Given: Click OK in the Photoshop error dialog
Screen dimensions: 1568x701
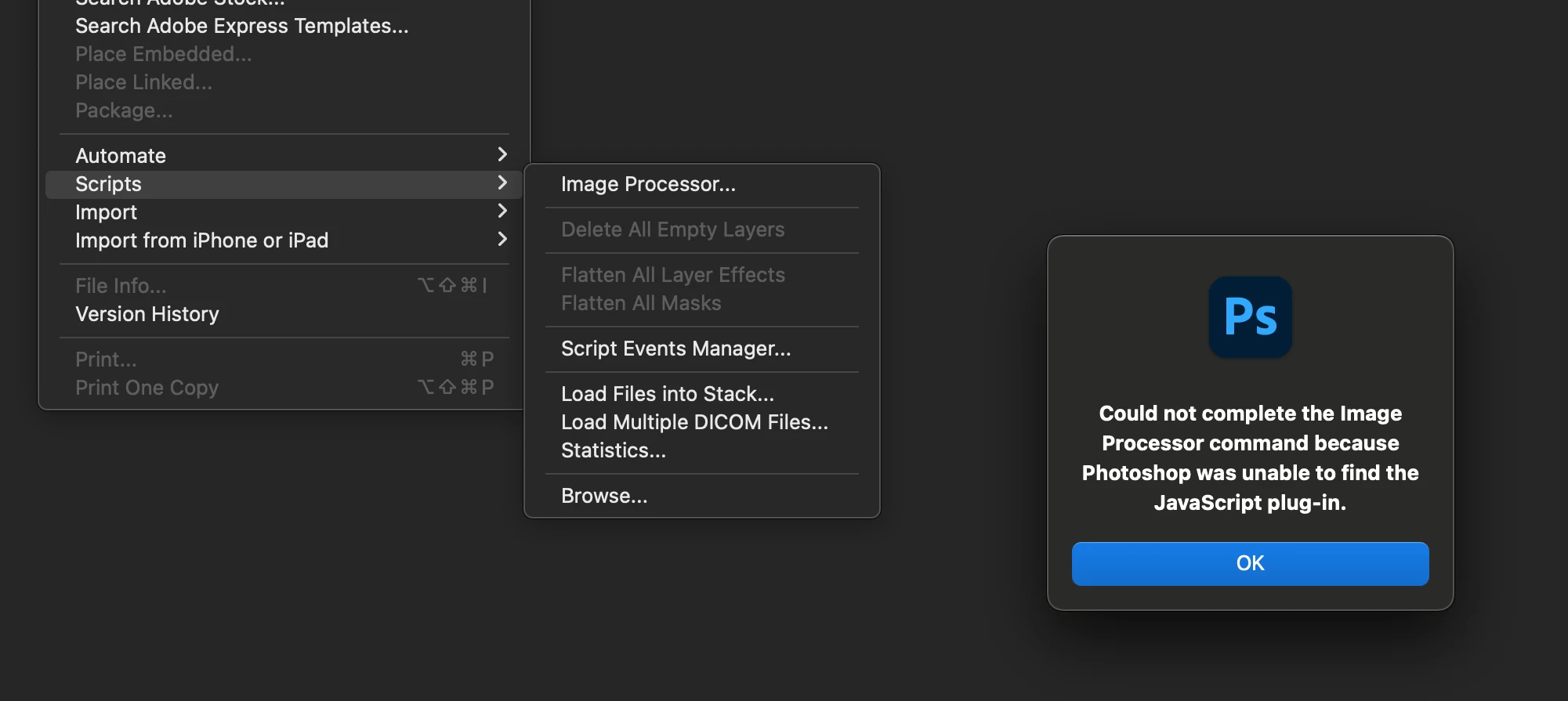Looking at the screenshot, I should click(1250, 563).
